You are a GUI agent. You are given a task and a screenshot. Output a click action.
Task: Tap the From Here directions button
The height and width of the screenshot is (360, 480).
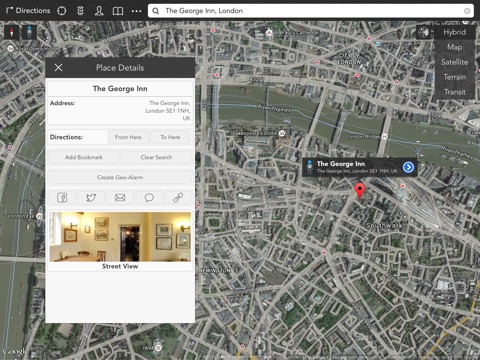click(128, 137)
